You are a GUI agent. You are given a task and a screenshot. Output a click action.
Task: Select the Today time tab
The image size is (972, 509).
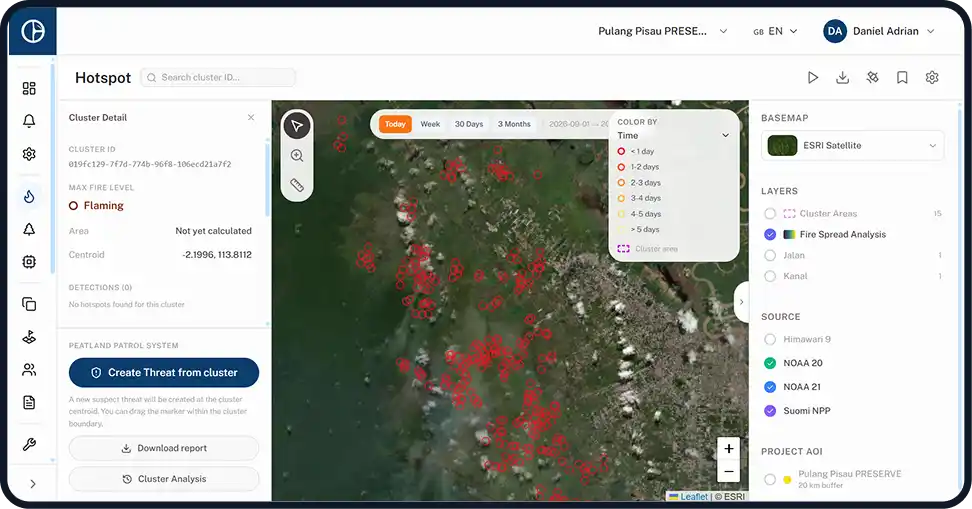coord(395,124)
